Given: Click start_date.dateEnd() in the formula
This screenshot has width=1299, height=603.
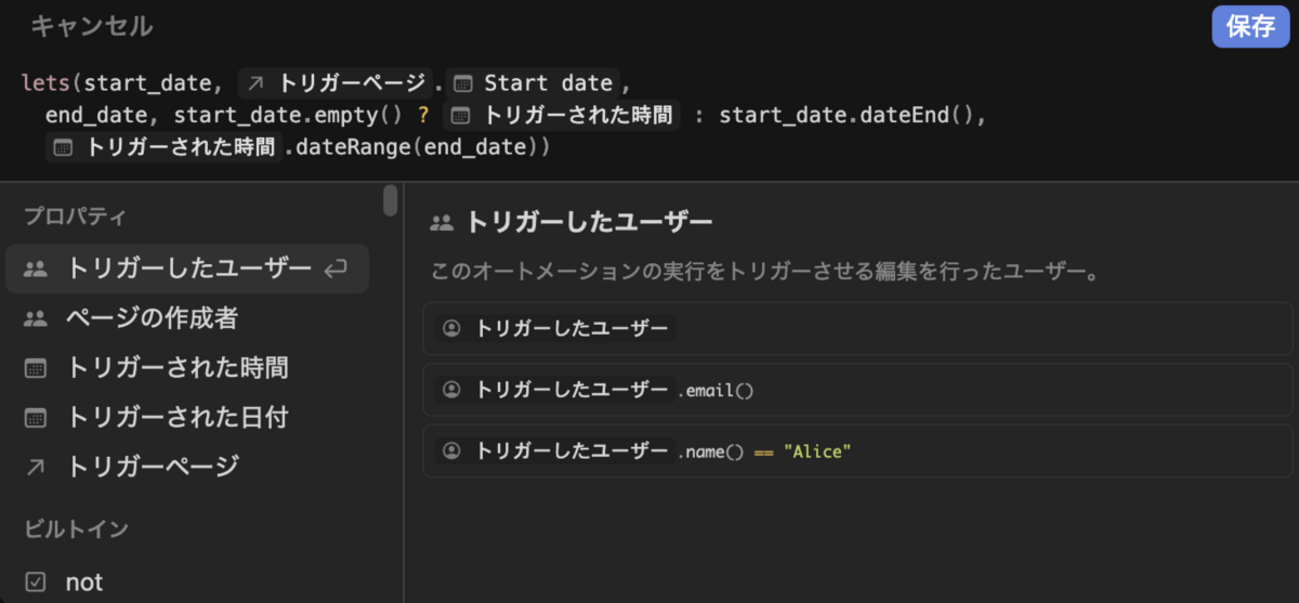Looking at the screenshot, I should (847, 115).
